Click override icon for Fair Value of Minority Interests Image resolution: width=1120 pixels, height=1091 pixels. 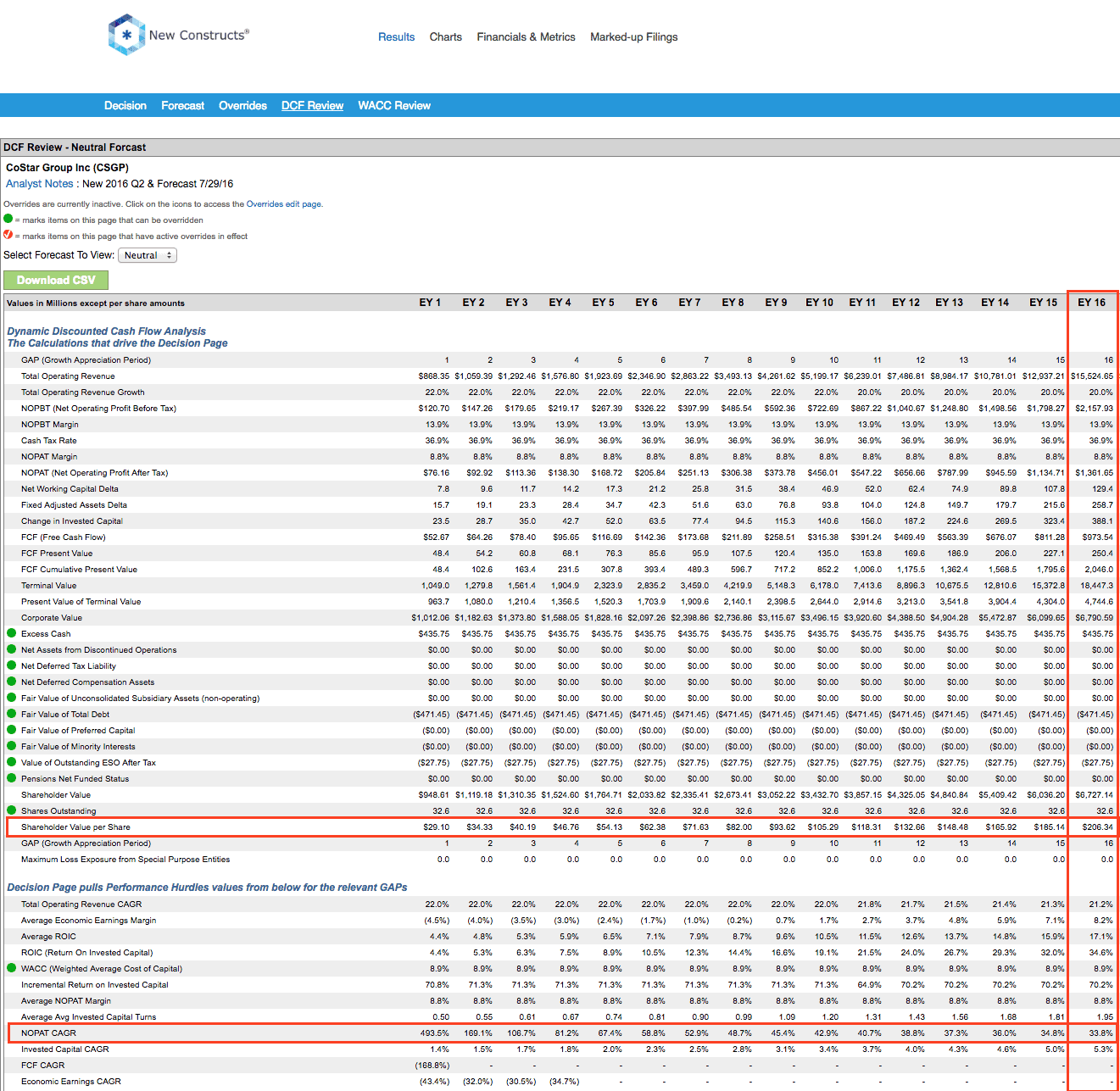click(12, 746)
